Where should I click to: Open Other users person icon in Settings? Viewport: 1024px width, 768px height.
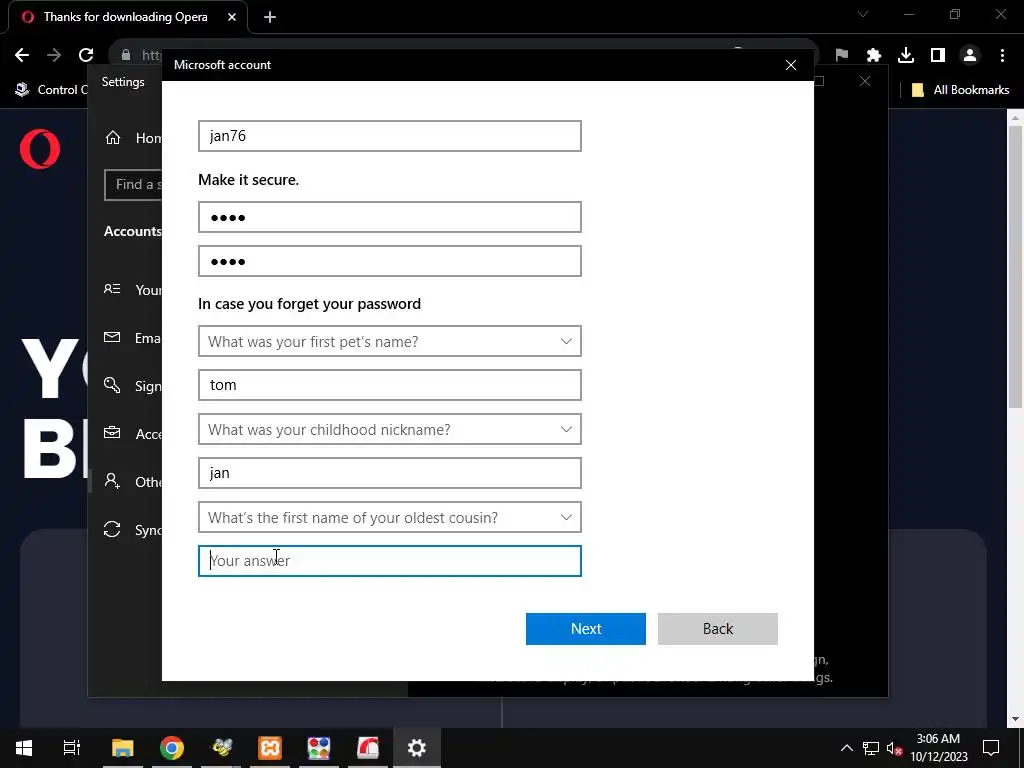(112, 481)
